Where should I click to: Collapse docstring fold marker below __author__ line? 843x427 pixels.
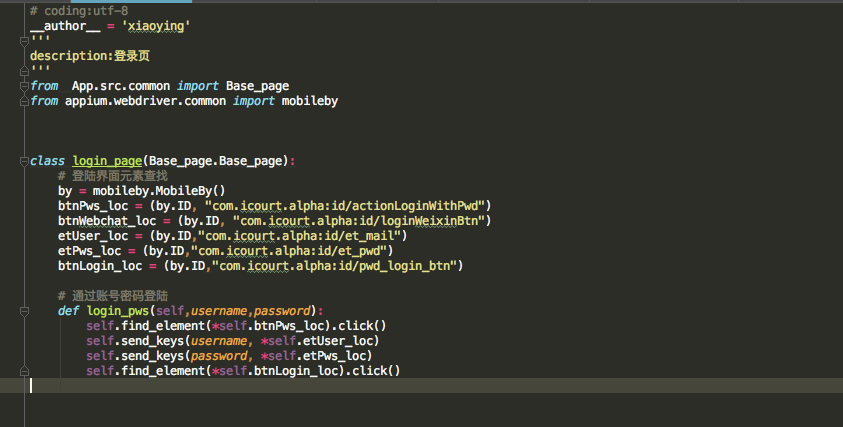[24, 41]
